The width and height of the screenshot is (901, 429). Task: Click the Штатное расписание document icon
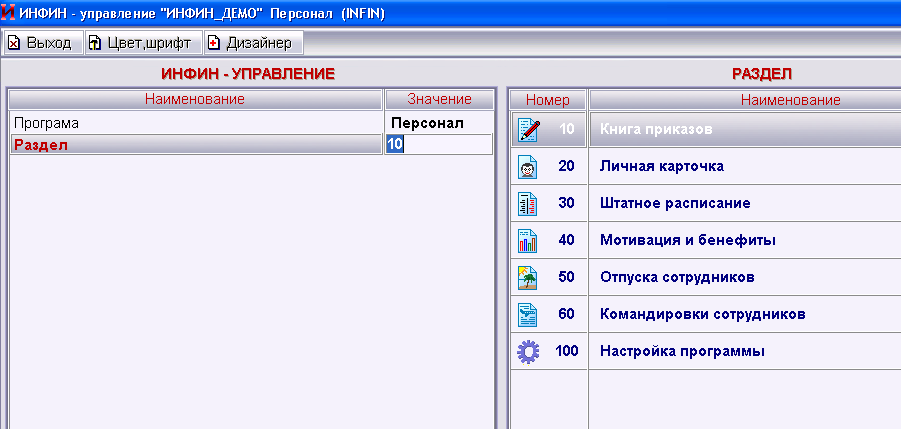click(527, 204)
